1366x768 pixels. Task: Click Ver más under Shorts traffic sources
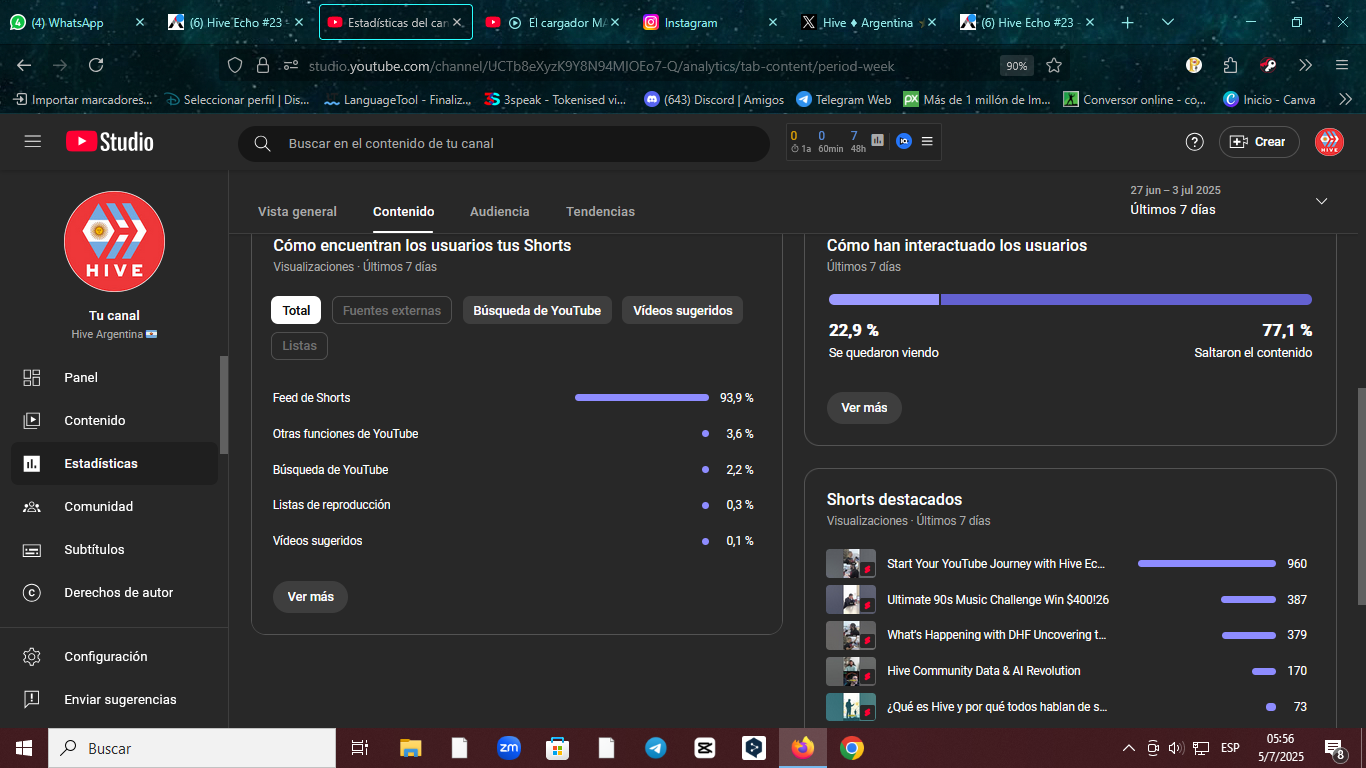tap(310, 597)
